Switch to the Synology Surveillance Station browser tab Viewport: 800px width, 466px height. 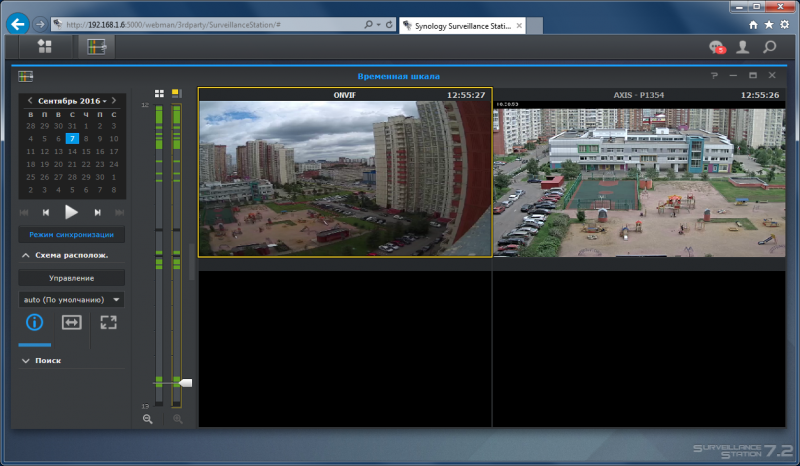coord(462,26)
